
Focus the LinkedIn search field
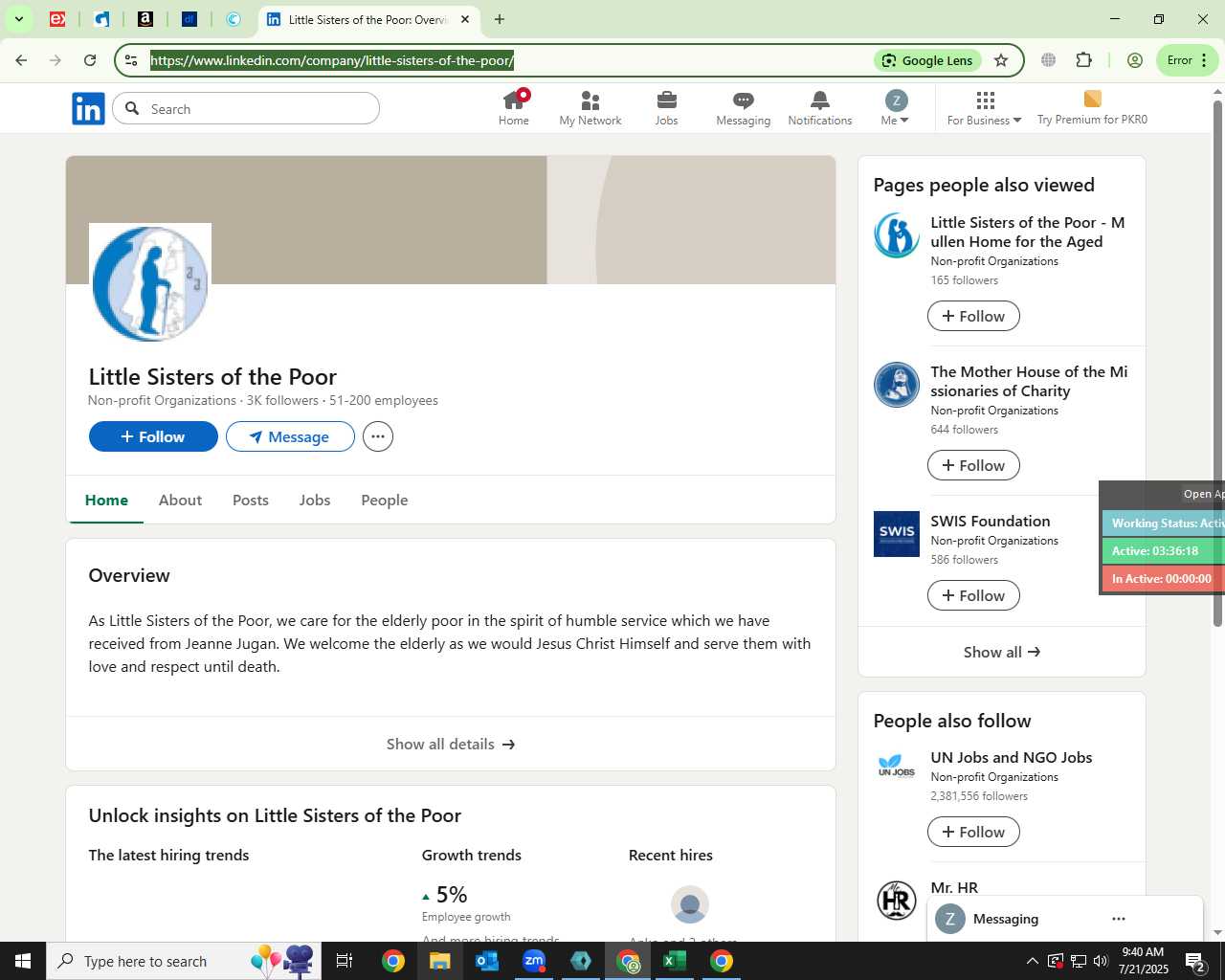pyautogui.click(x=246, y=109)
